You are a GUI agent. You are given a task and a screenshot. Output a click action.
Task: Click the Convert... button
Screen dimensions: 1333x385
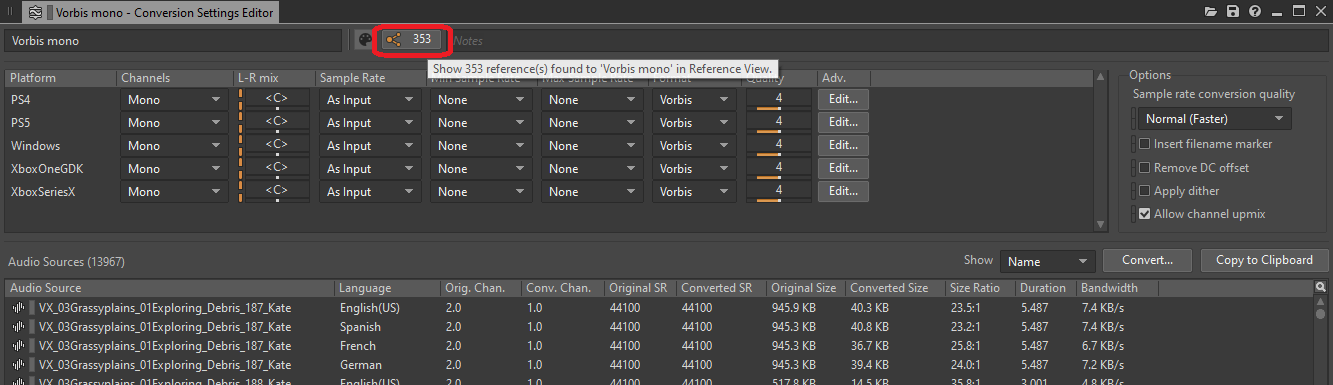coord(1148,260)
